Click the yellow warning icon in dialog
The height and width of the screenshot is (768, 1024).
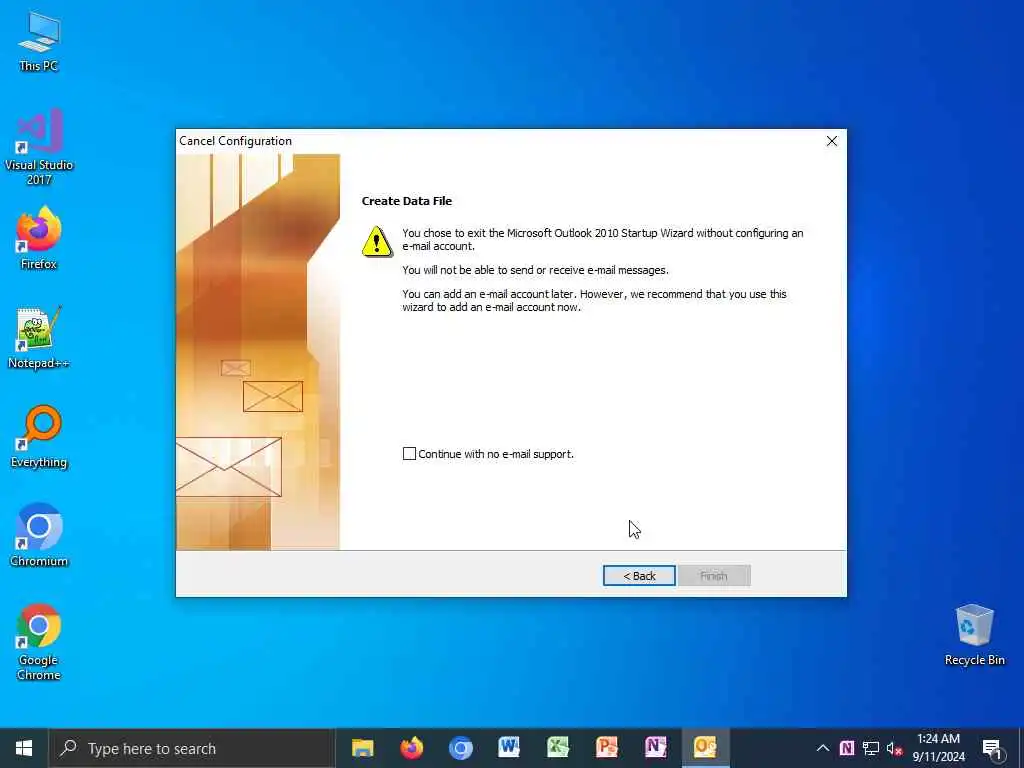pos(377,242)
